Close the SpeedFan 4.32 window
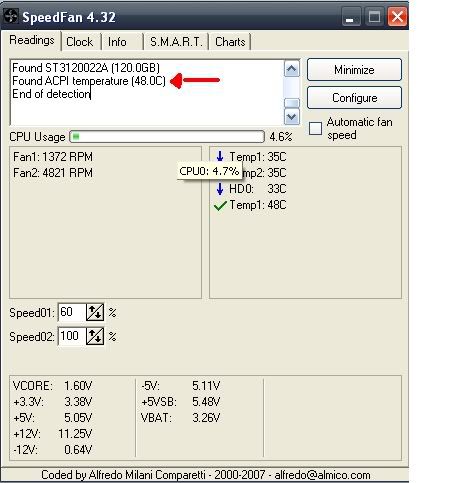The image size is (450, 483). [397, 17]
